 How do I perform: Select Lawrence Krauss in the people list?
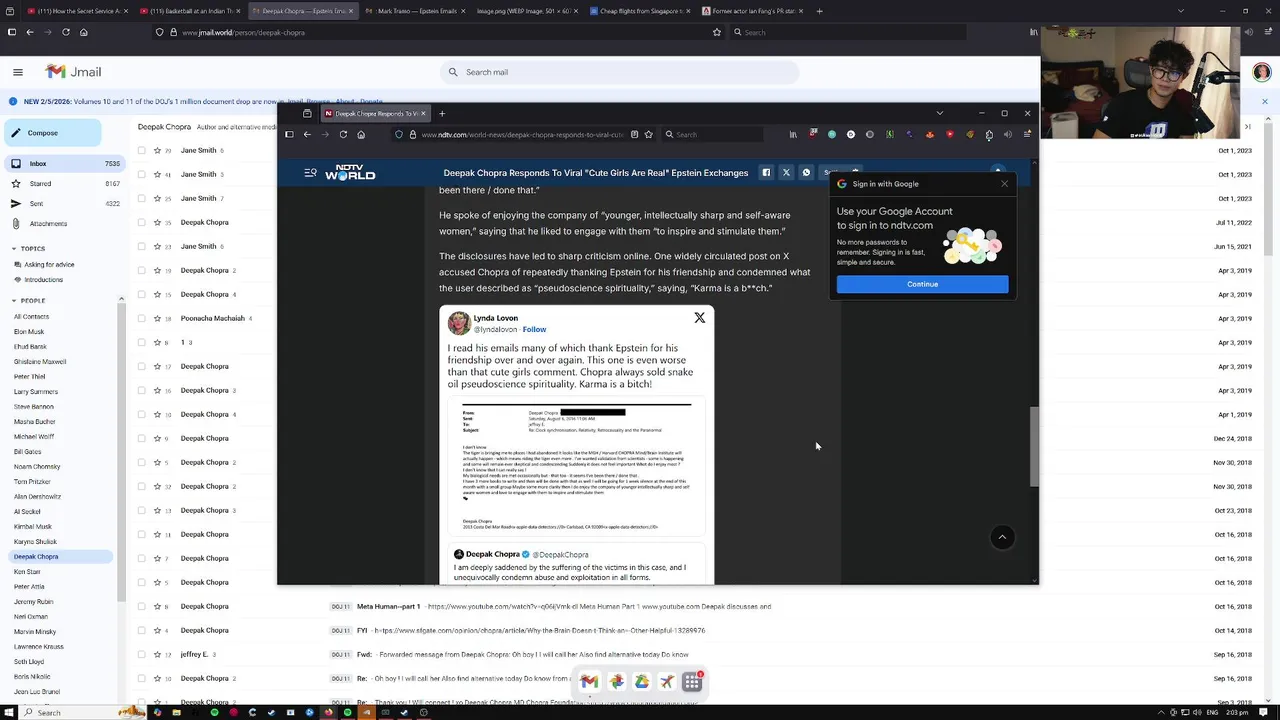(x=38, y=646)
